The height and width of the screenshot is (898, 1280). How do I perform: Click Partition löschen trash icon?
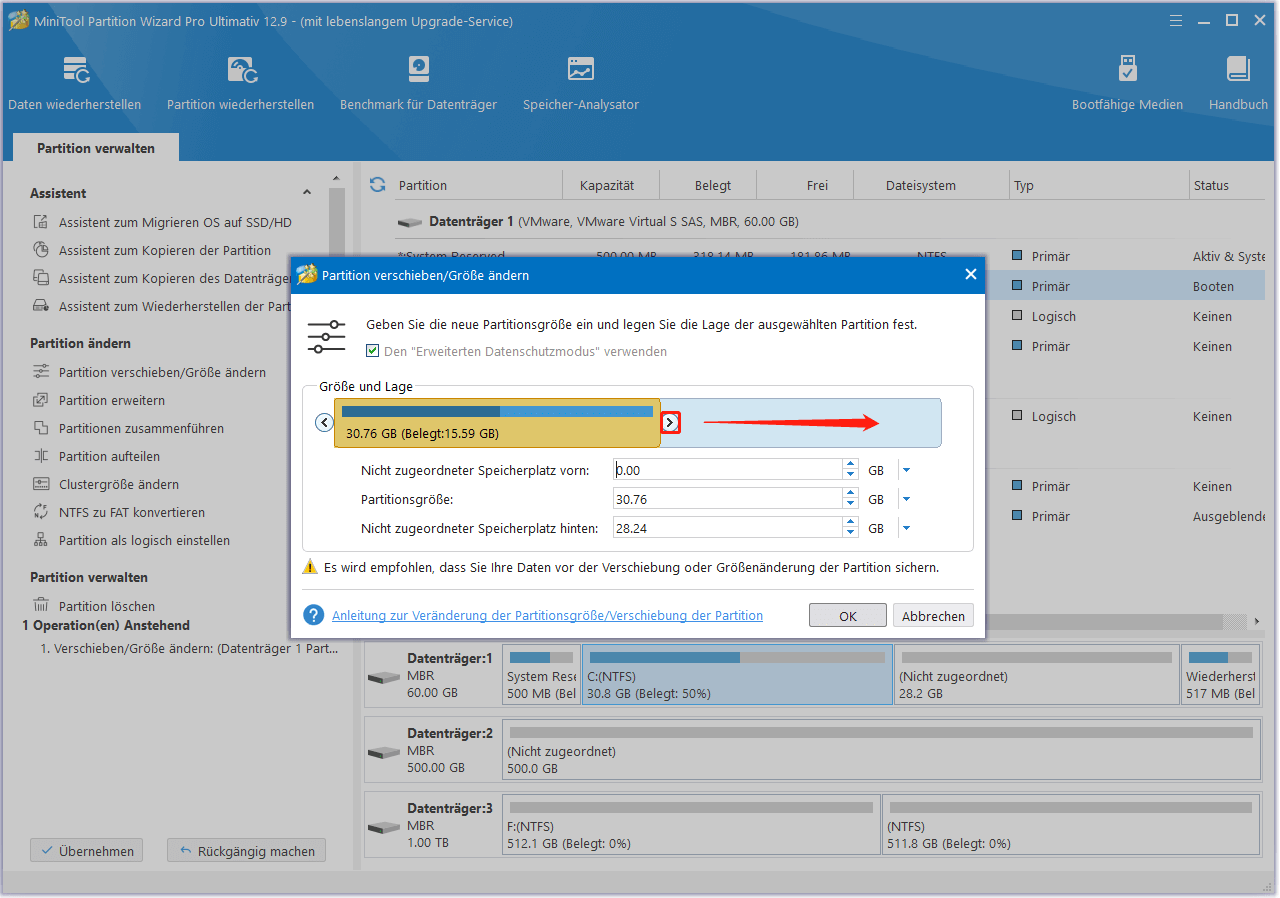click(x=41, y=605)
